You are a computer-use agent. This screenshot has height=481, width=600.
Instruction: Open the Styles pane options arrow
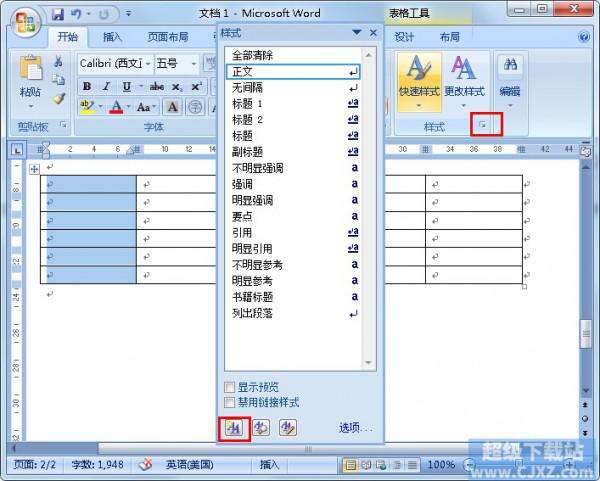357,33
